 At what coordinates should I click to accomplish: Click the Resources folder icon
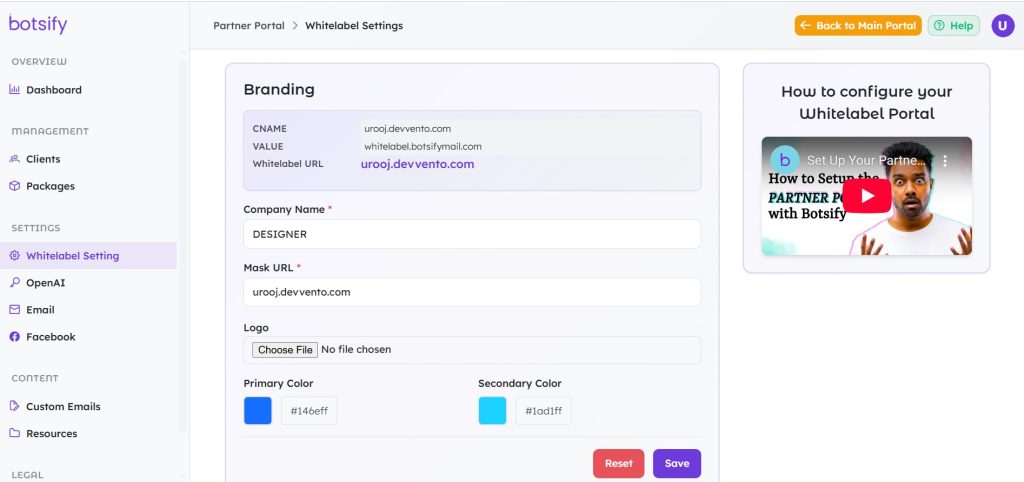coord(14,433)
